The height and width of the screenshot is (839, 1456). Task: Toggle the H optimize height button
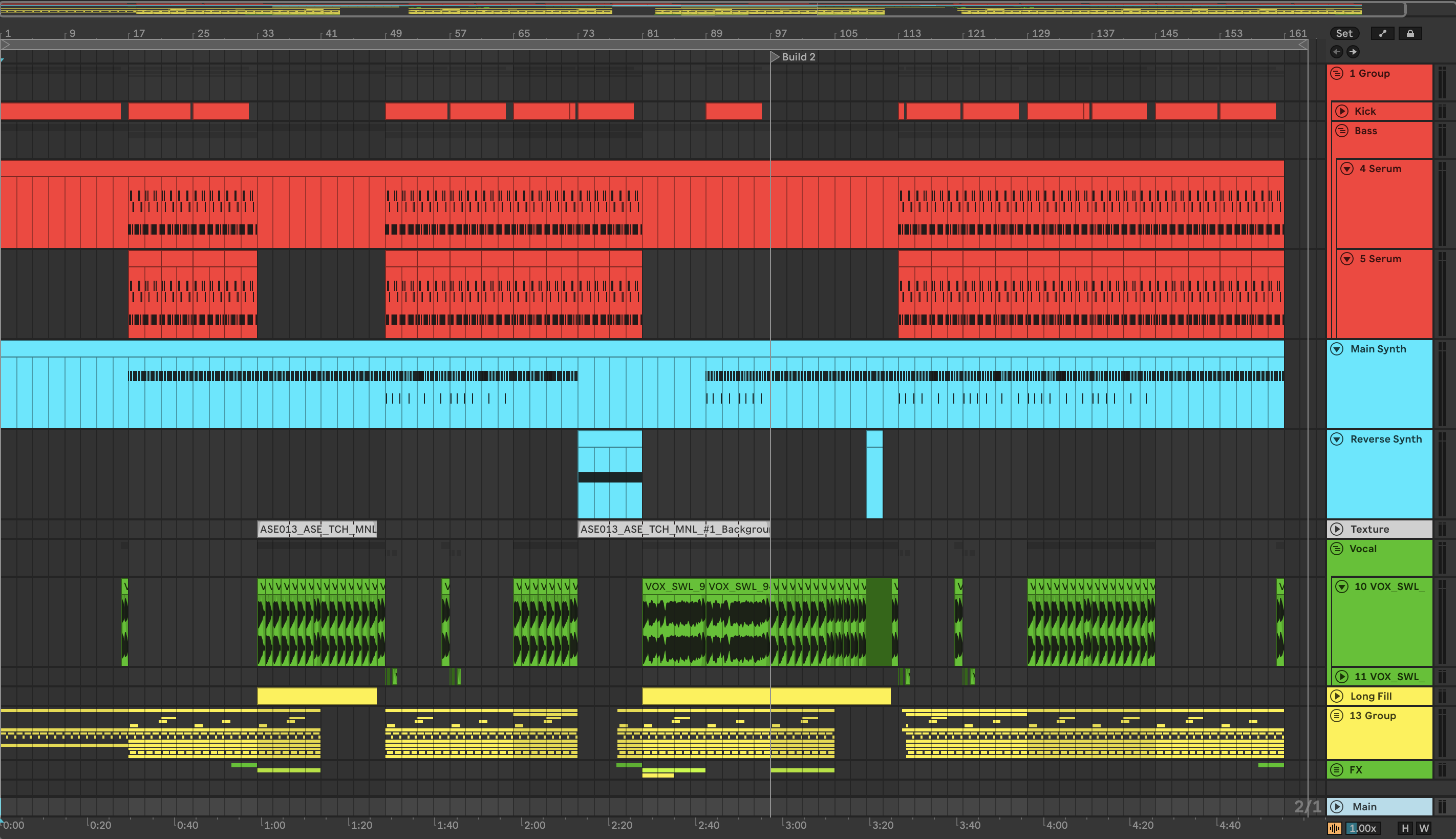1405,828
